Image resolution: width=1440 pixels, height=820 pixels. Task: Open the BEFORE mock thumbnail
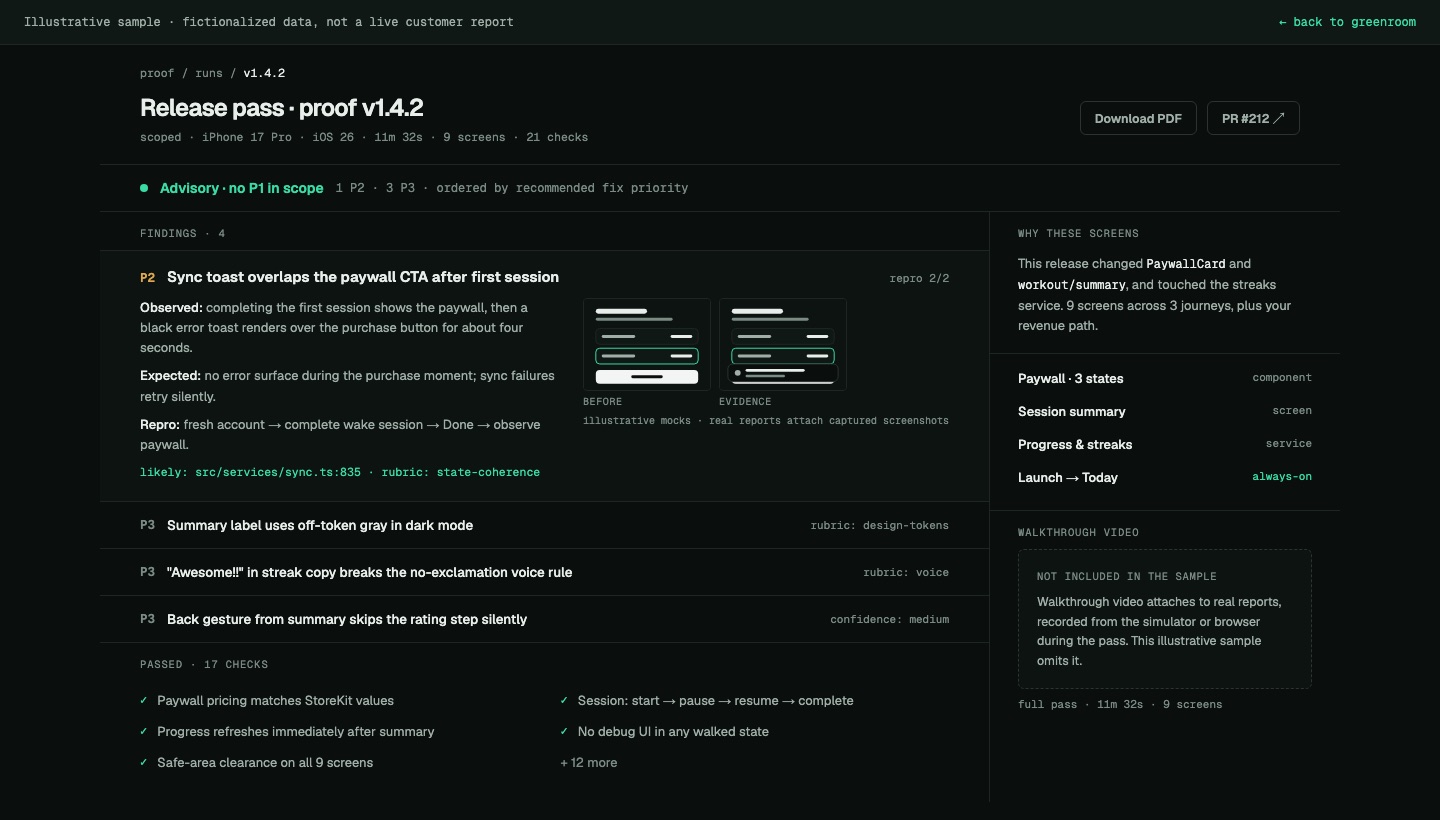click(646, 344)
